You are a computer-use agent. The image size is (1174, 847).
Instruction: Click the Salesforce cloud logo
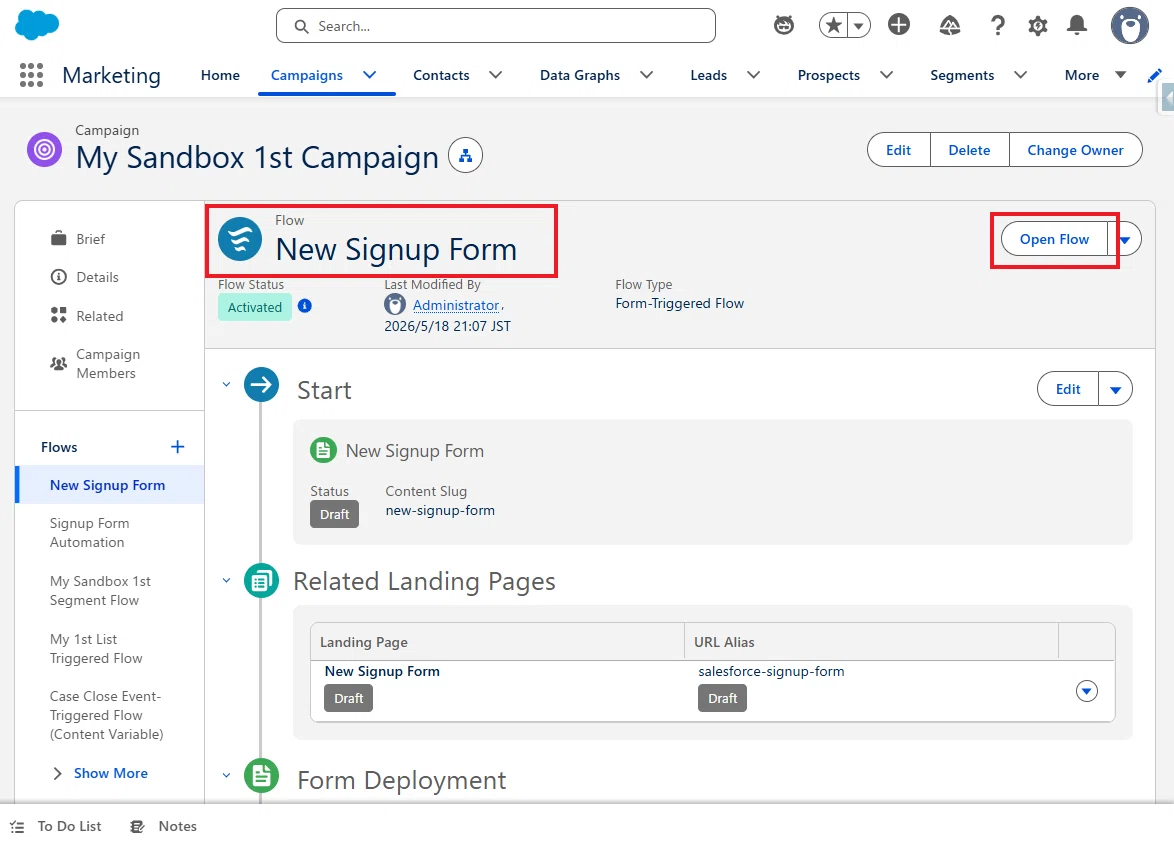[37, 25]
